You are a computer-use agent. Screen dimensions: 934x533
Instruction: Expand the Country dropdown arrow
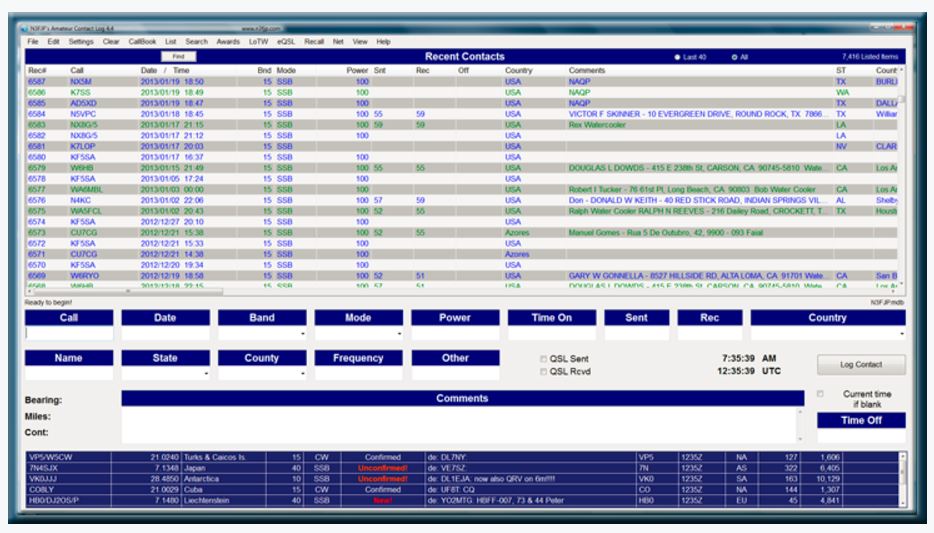pos(902,333)
